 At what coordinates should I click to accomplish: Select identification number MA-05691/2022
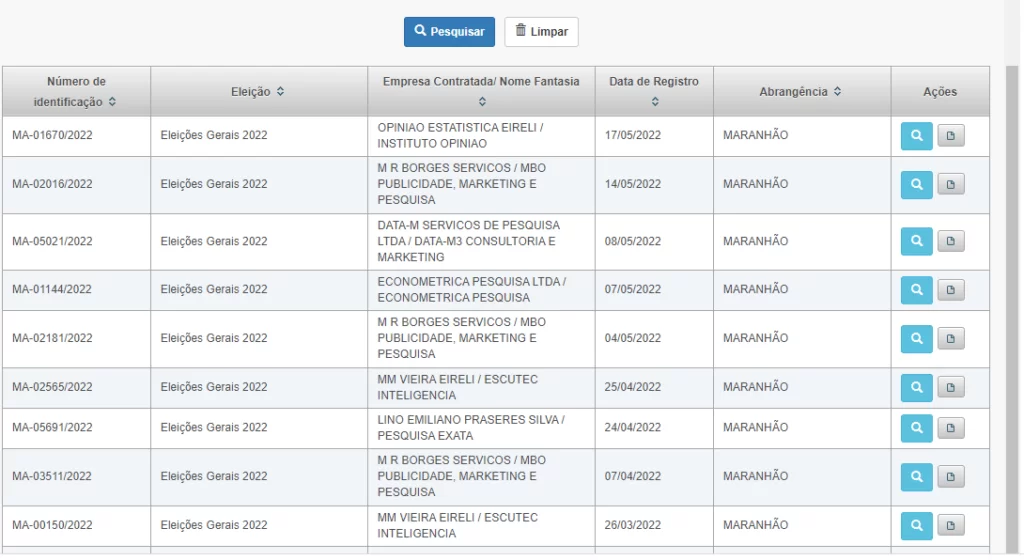pyautogui.click(x=52, y=428)
